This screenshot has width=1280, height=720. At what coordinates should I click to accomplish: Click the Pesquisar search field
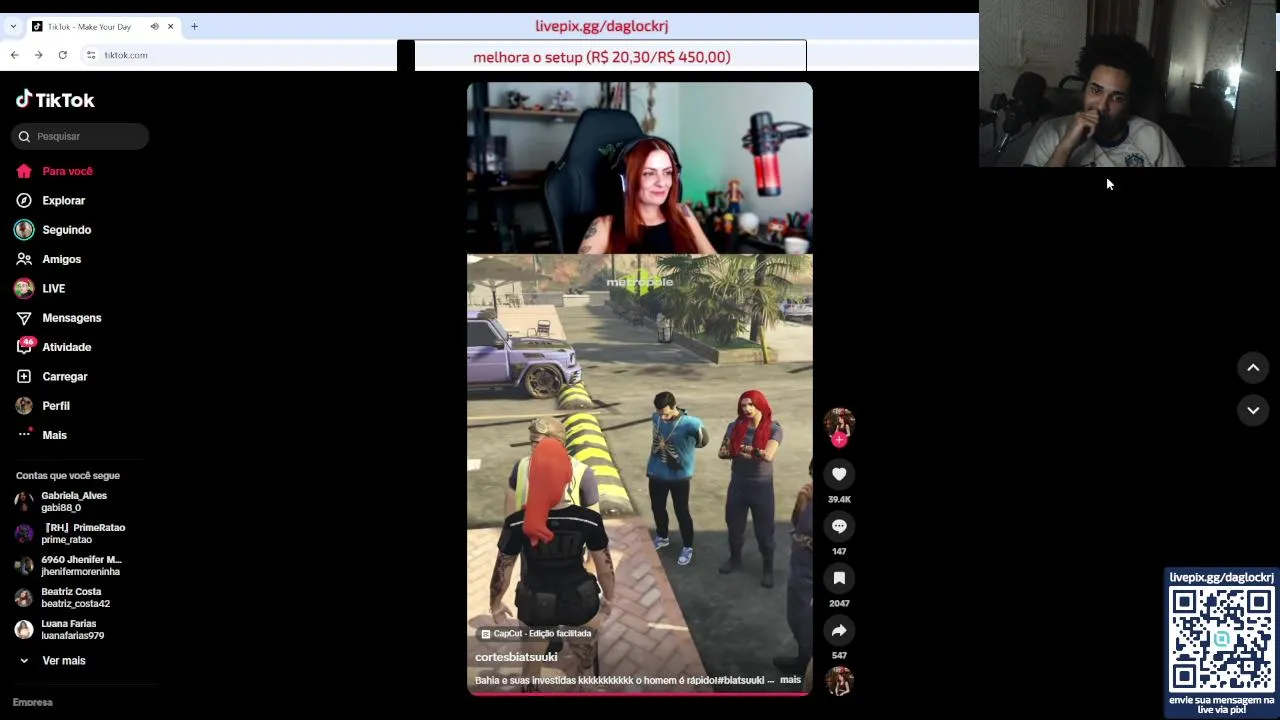(x=80, y=136)
